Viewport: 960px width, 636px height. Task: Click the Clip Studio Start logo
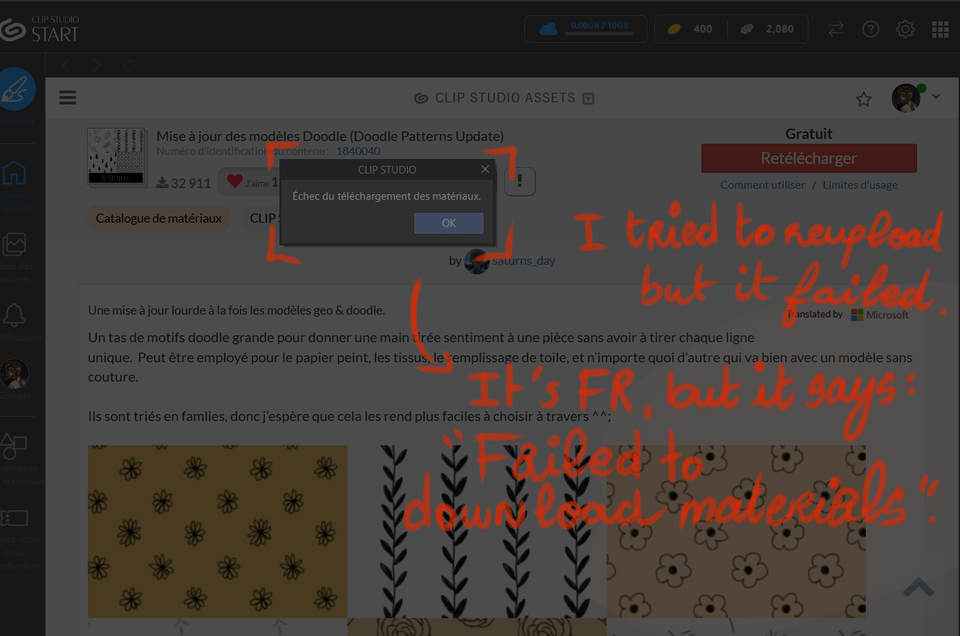point(40,29)
